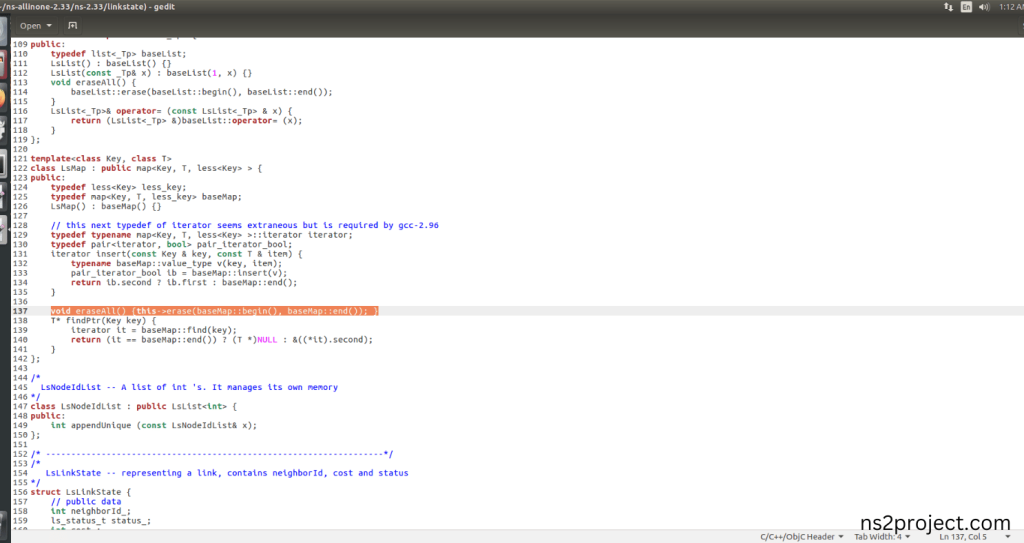Click line 'class LsNodeIdList : public LsList<int> {'
Viewport: 1024px width, 543px height.
(x=133, y=406)
